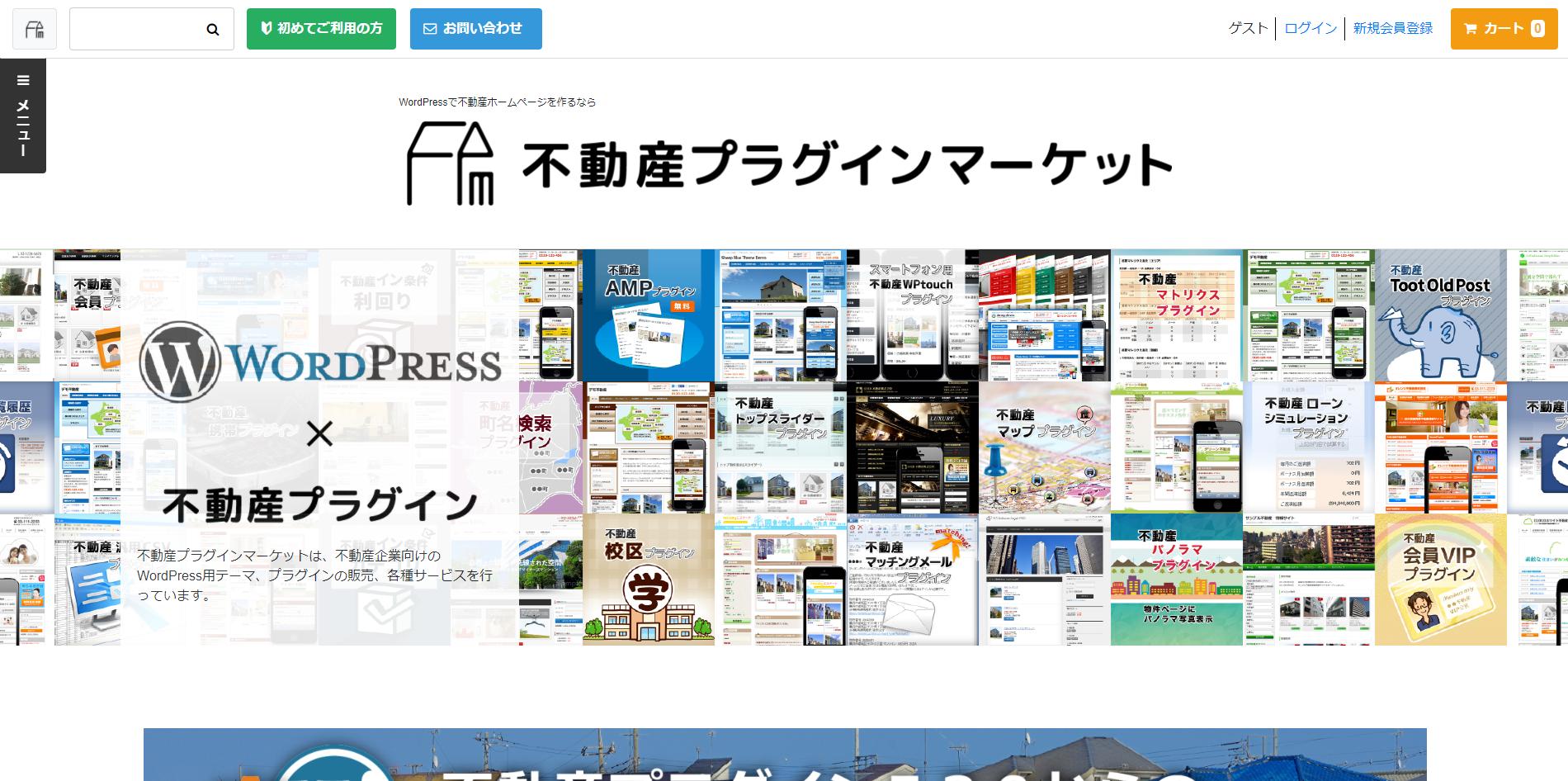Expand the メニュー side menu tab
This screenshot has width=1568, height=781.
click(23, 116)
